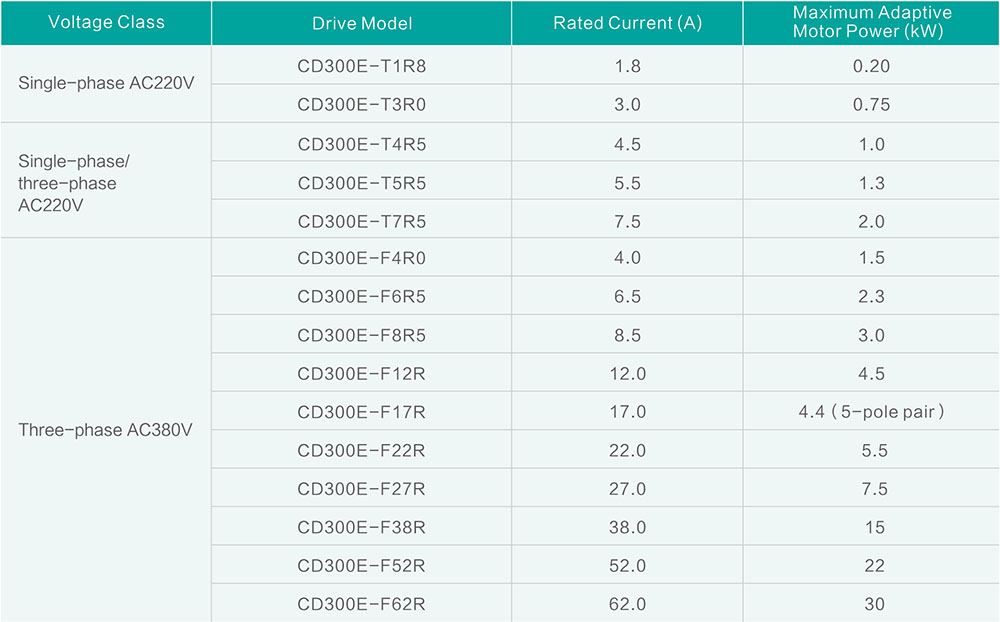Select the Single-phase AC220V voltage class cell

106,83
